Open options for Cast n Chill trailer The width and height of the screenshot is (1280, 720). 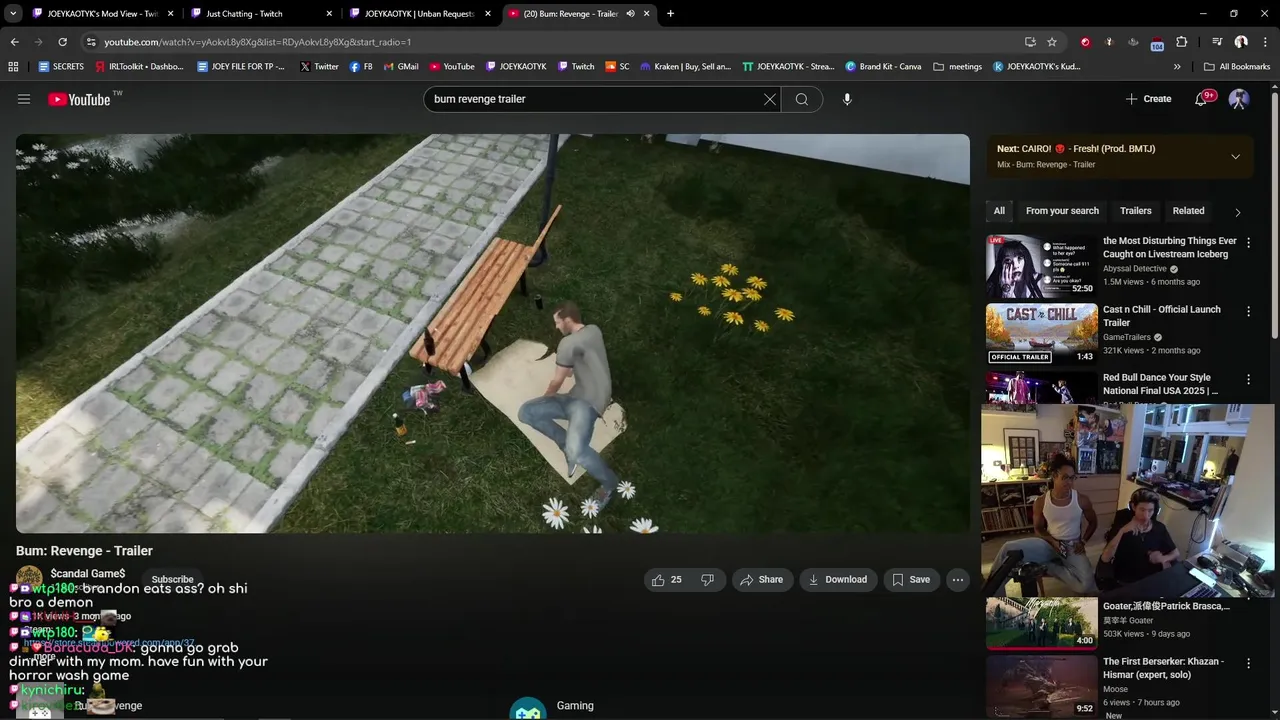pyautogui.click(x=1248, y=312)
